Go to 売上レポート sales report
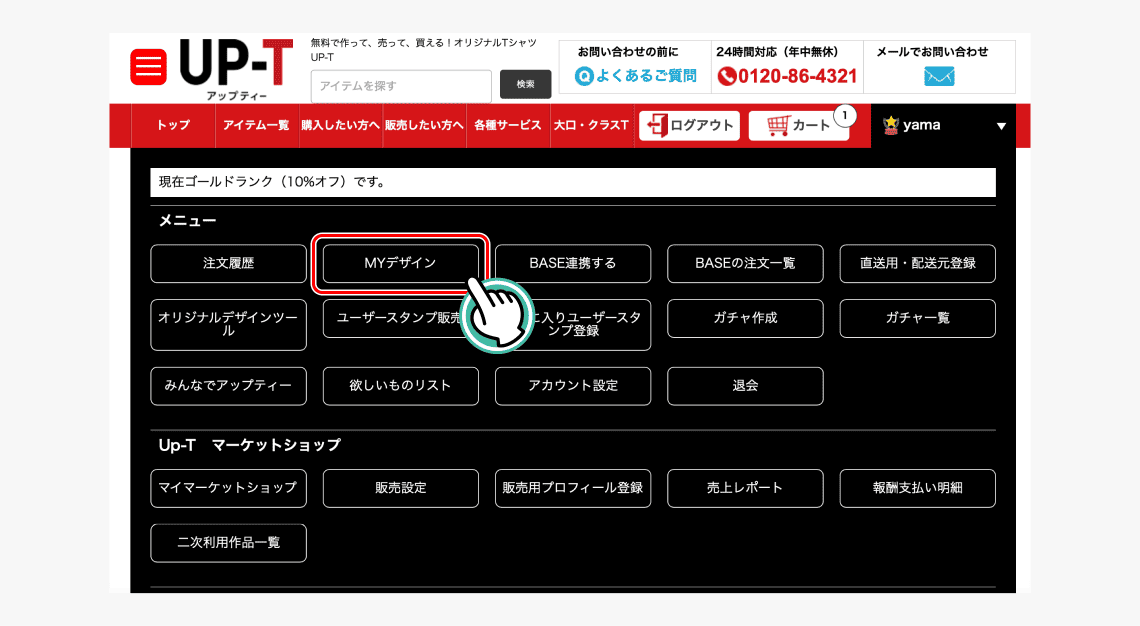The image size is (1140, 626). 745,488
